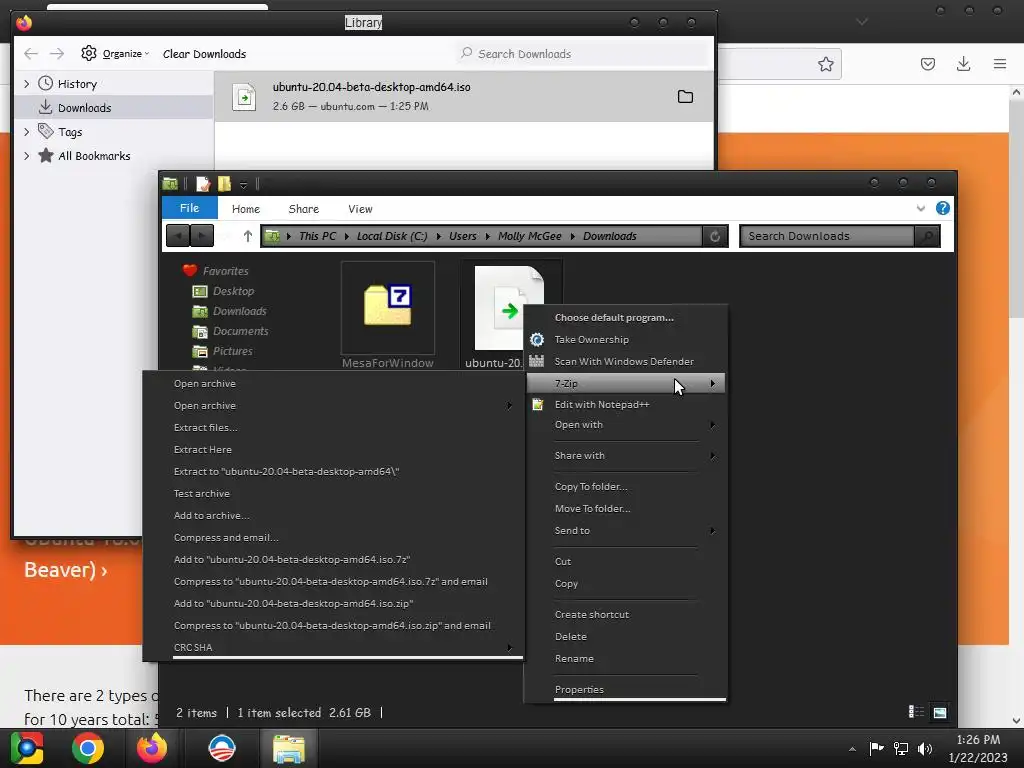Image resolution: width=1024 pixels, height=768 pixels.
Task: Select Test archive option
Action: pos(202,494)
